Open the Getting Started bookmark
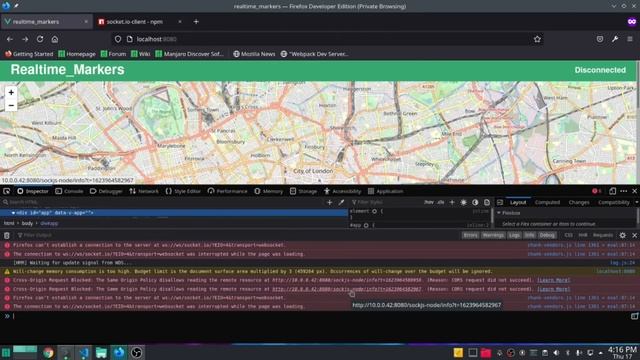The image size is (640, 360). click(x=29, y=54)
